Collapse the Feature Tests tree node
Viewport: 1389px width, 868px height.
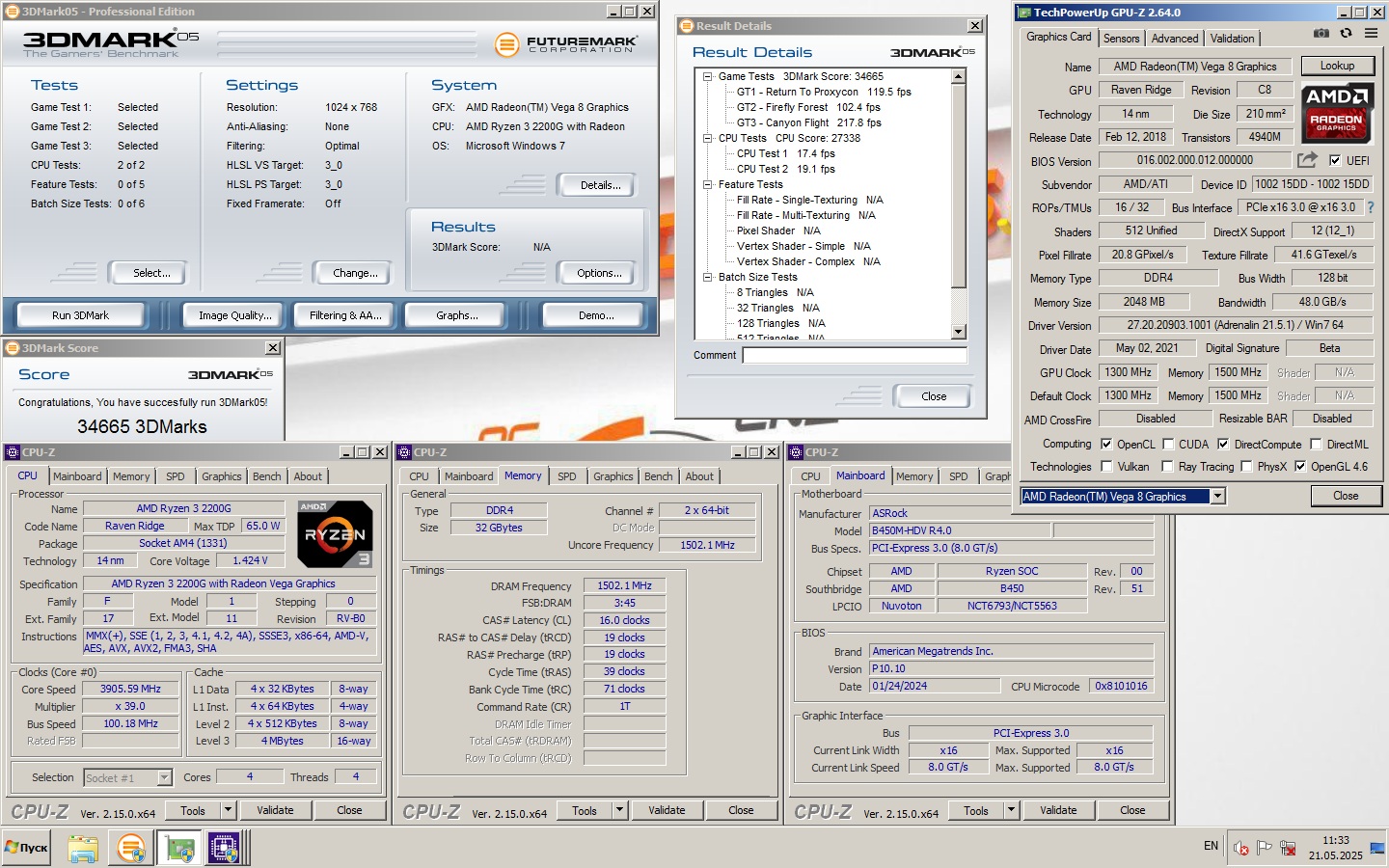[707, 184]
